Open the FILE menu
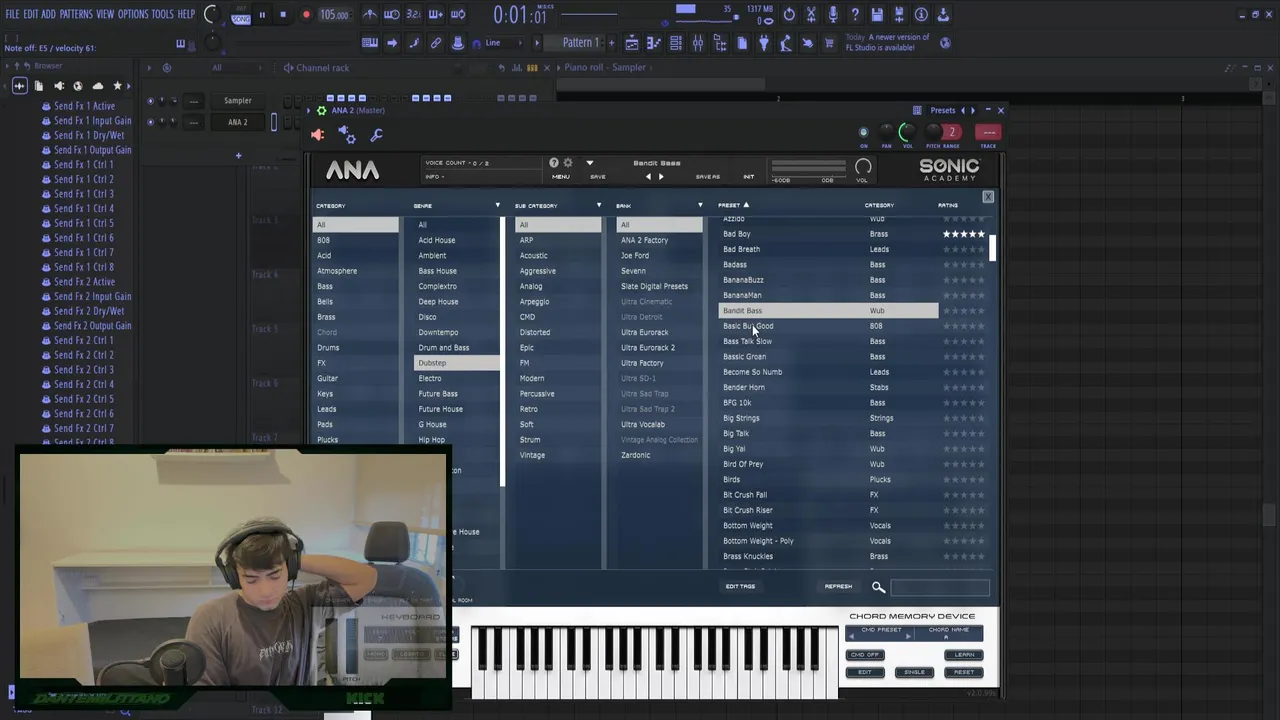This screenshot has width=1280, height=720. click(x=13, y=14)
